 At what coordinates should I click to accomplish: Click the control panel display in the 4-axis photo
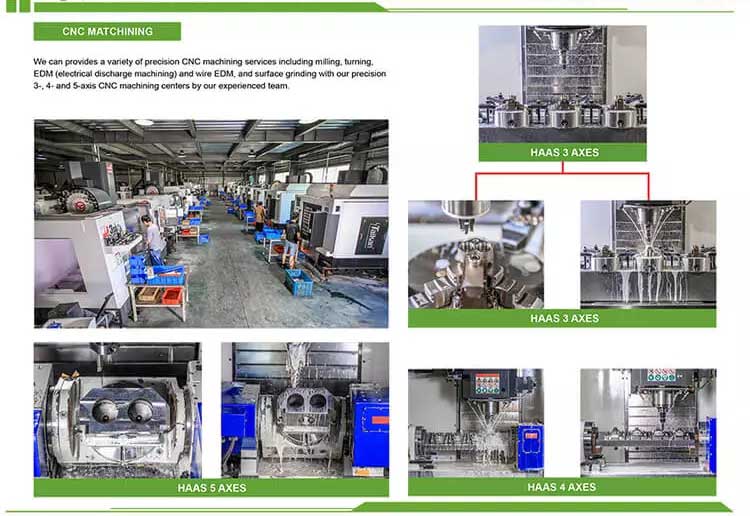[x=487, y=385]
